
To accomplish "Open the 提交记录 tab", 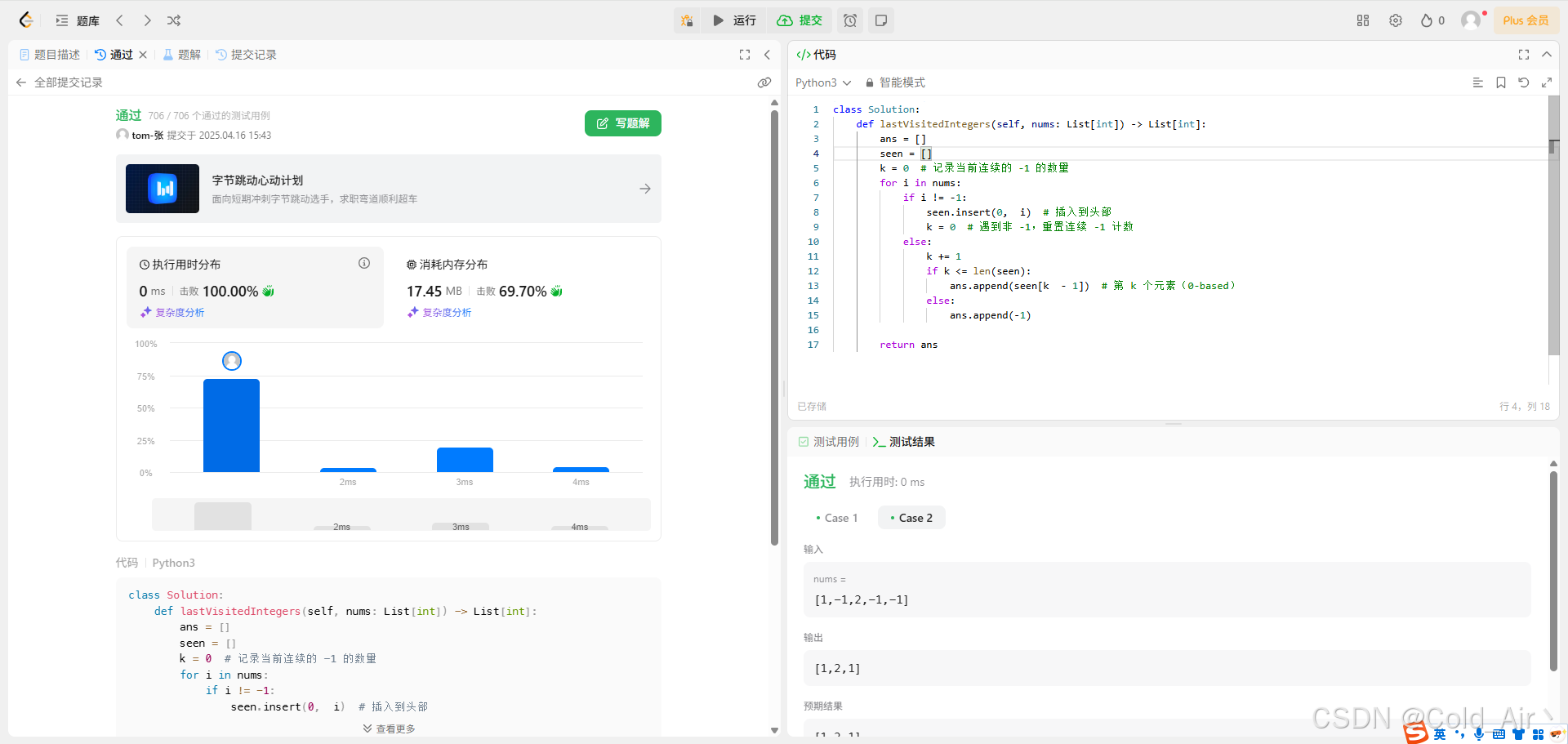I will tap(246, 55).
